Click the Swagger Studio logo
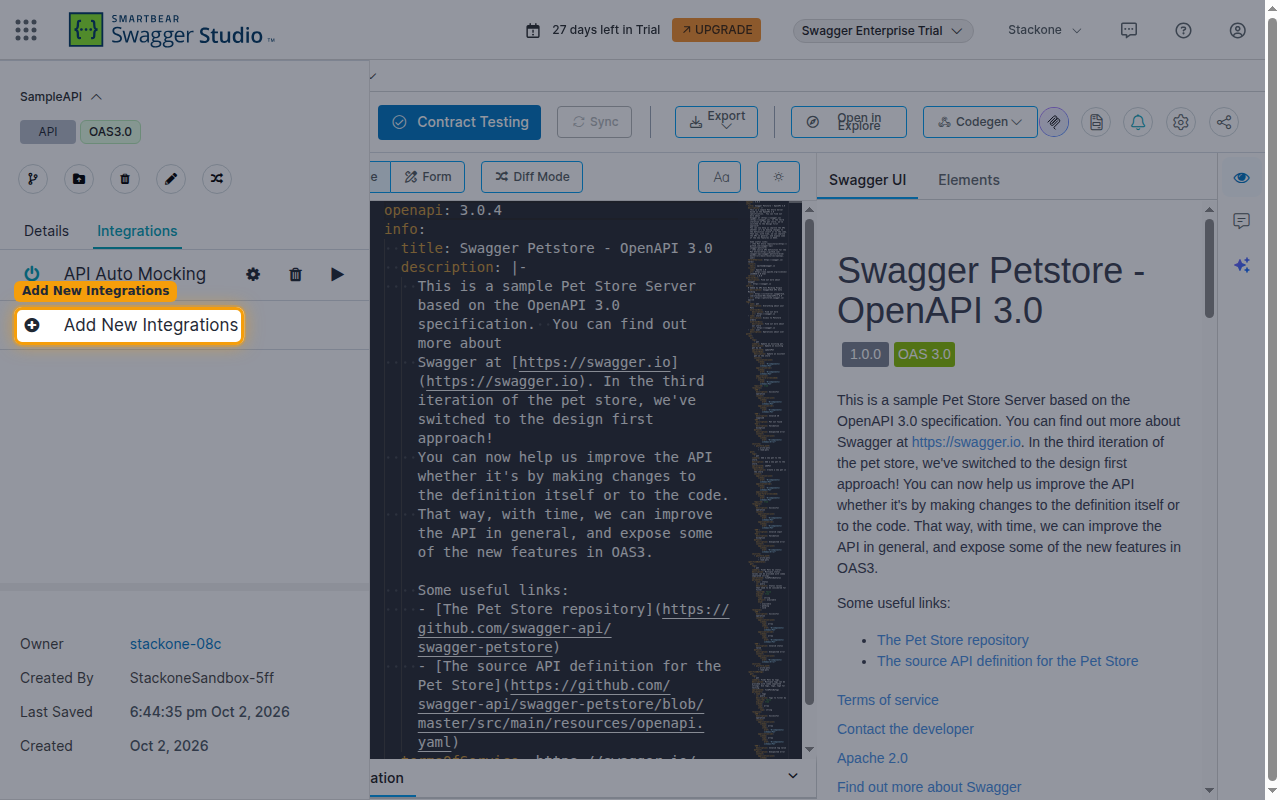 pos(171,30)
